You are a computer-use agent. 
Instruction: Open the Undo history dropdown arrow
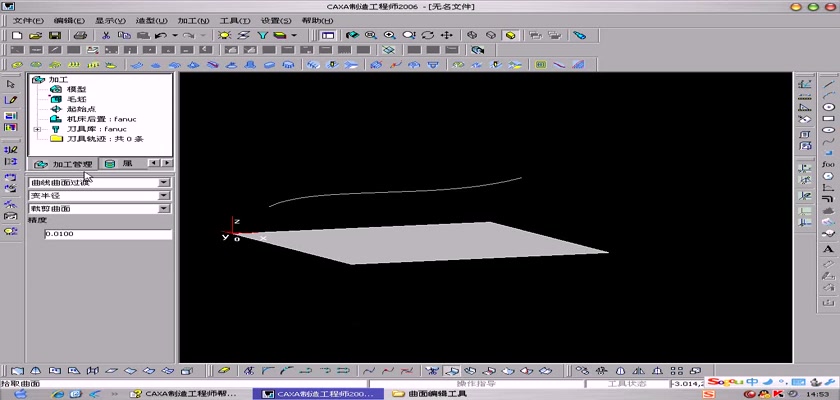[x=175, y=35]
